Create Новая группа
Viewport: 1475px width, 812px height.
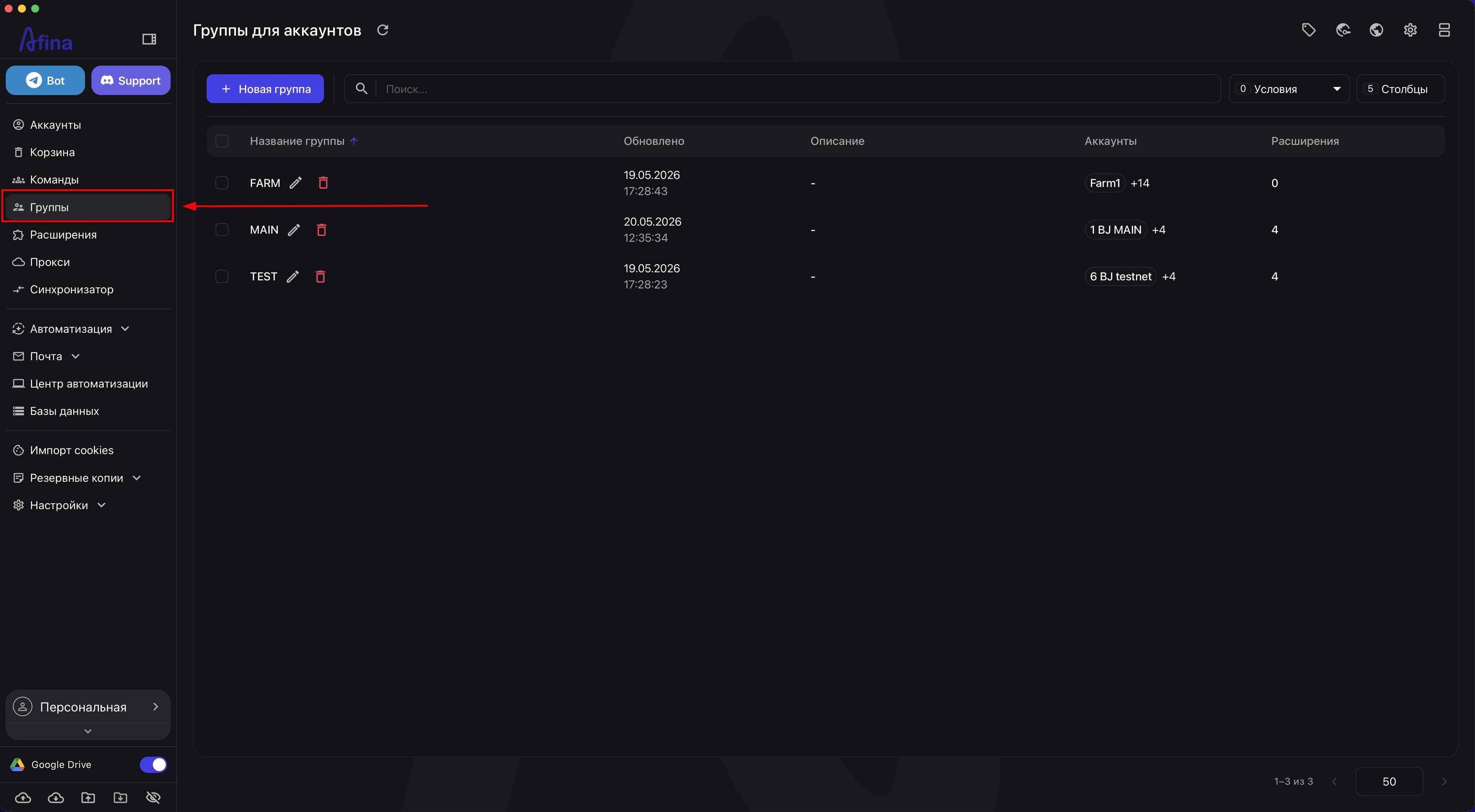(265, 89)
